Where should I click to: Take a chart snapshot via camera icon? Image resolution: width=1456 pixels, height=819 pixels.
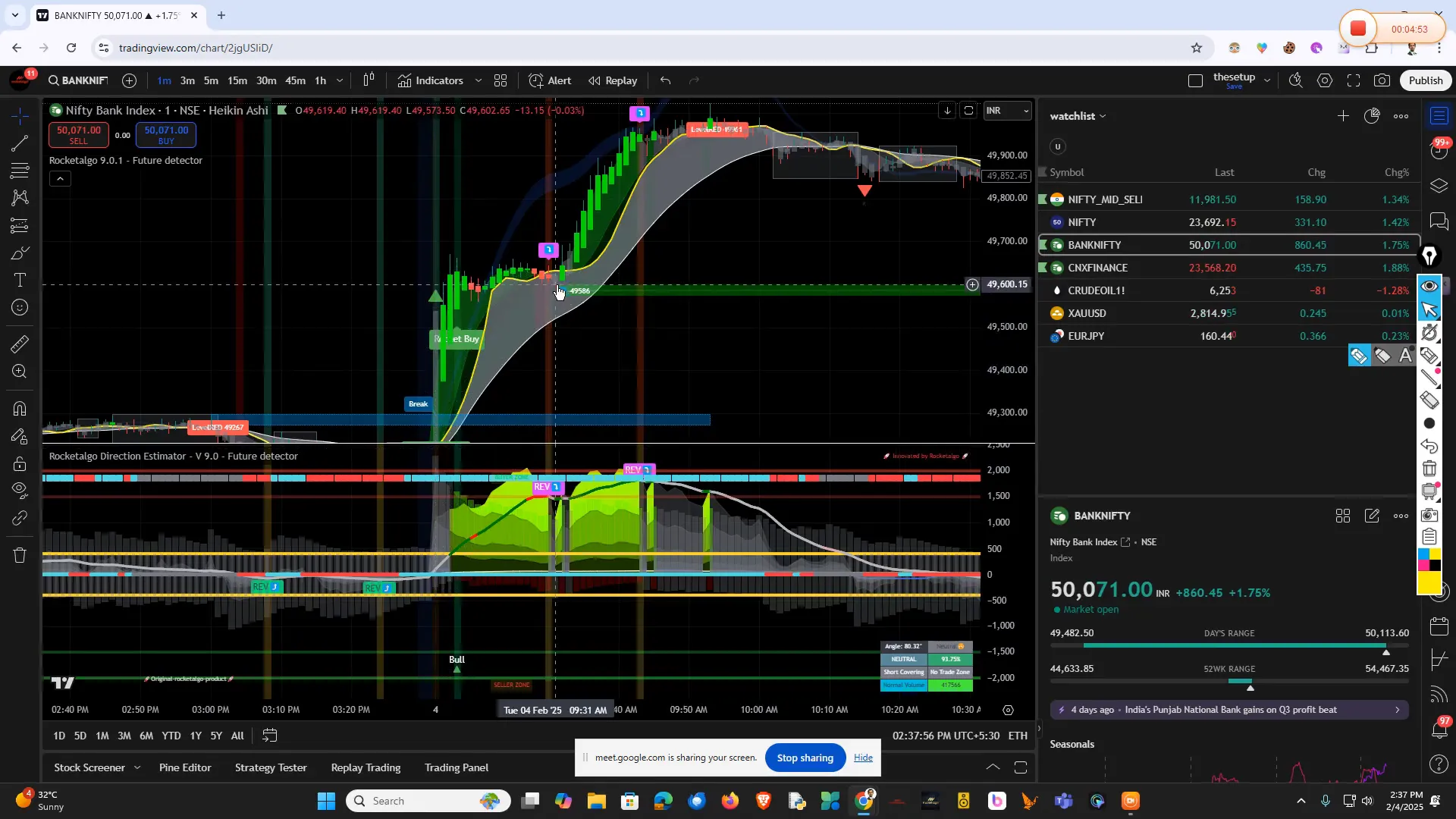pyautogui.click(x=1382, y=80)
